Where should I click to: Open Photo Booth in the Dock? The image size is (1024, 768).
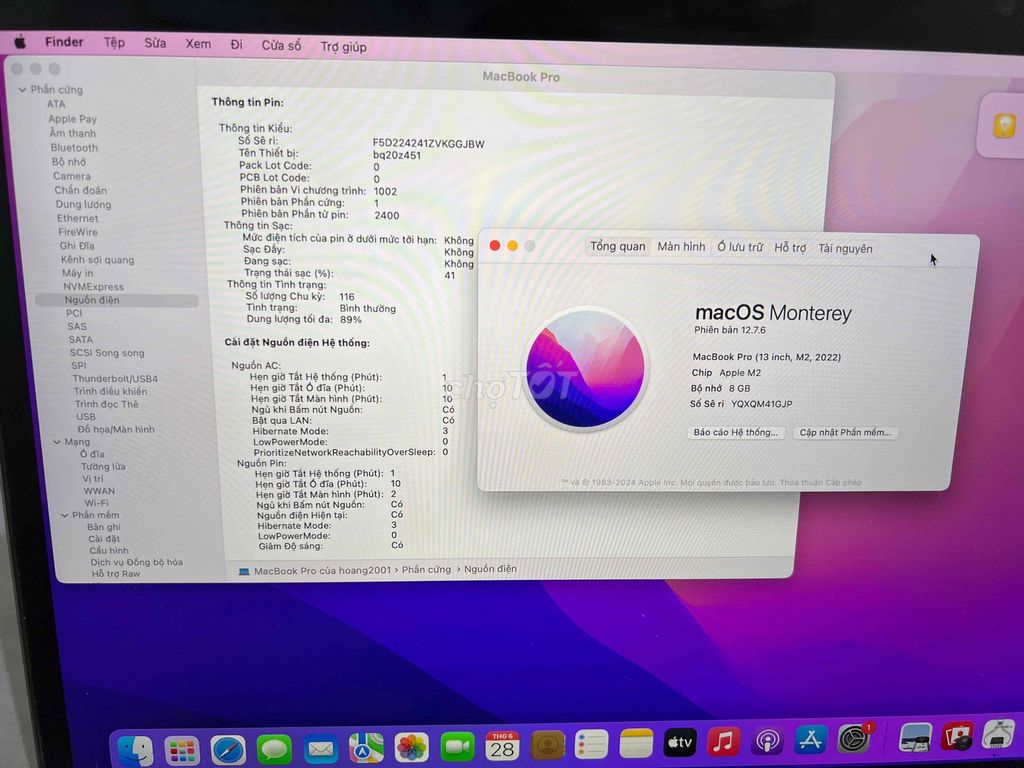(x=957, y=736)
